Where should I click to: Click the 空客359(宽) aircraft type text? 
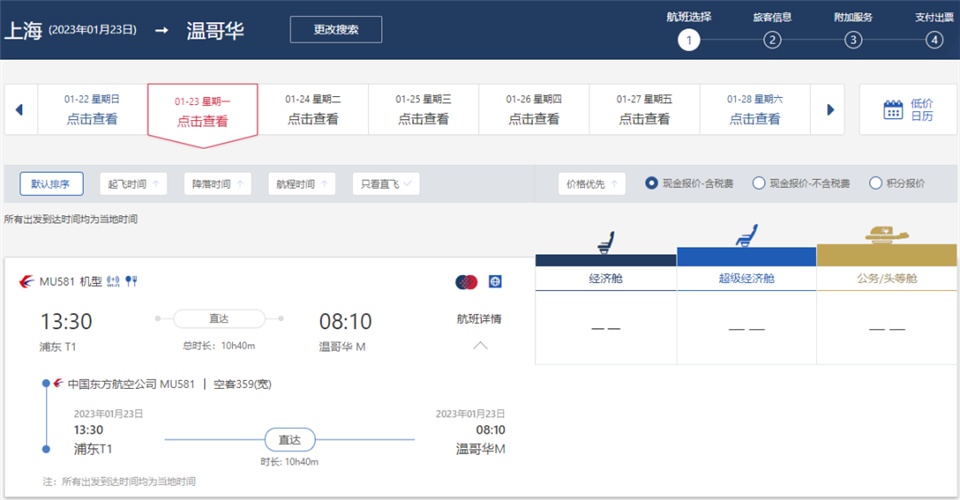pos(242,384)
